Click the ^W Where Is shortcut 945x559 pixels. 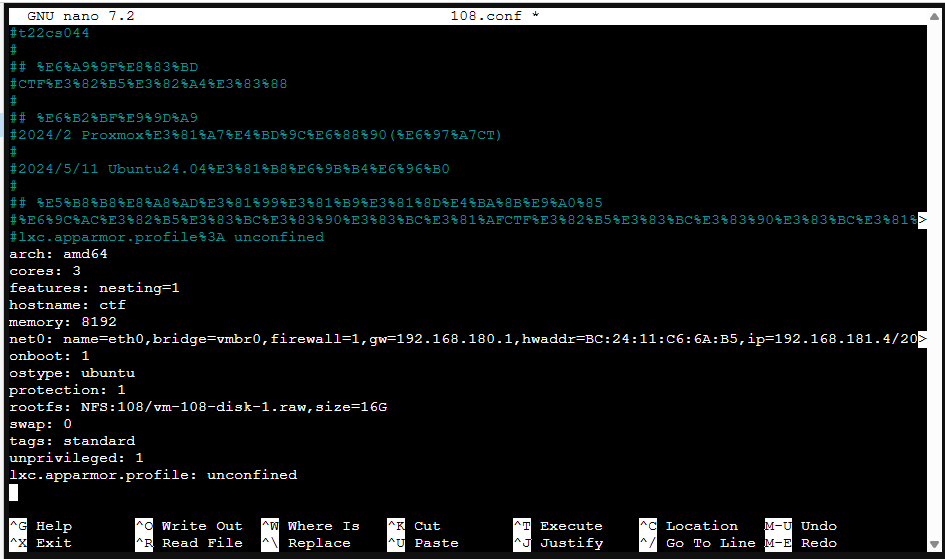(310, 526)
